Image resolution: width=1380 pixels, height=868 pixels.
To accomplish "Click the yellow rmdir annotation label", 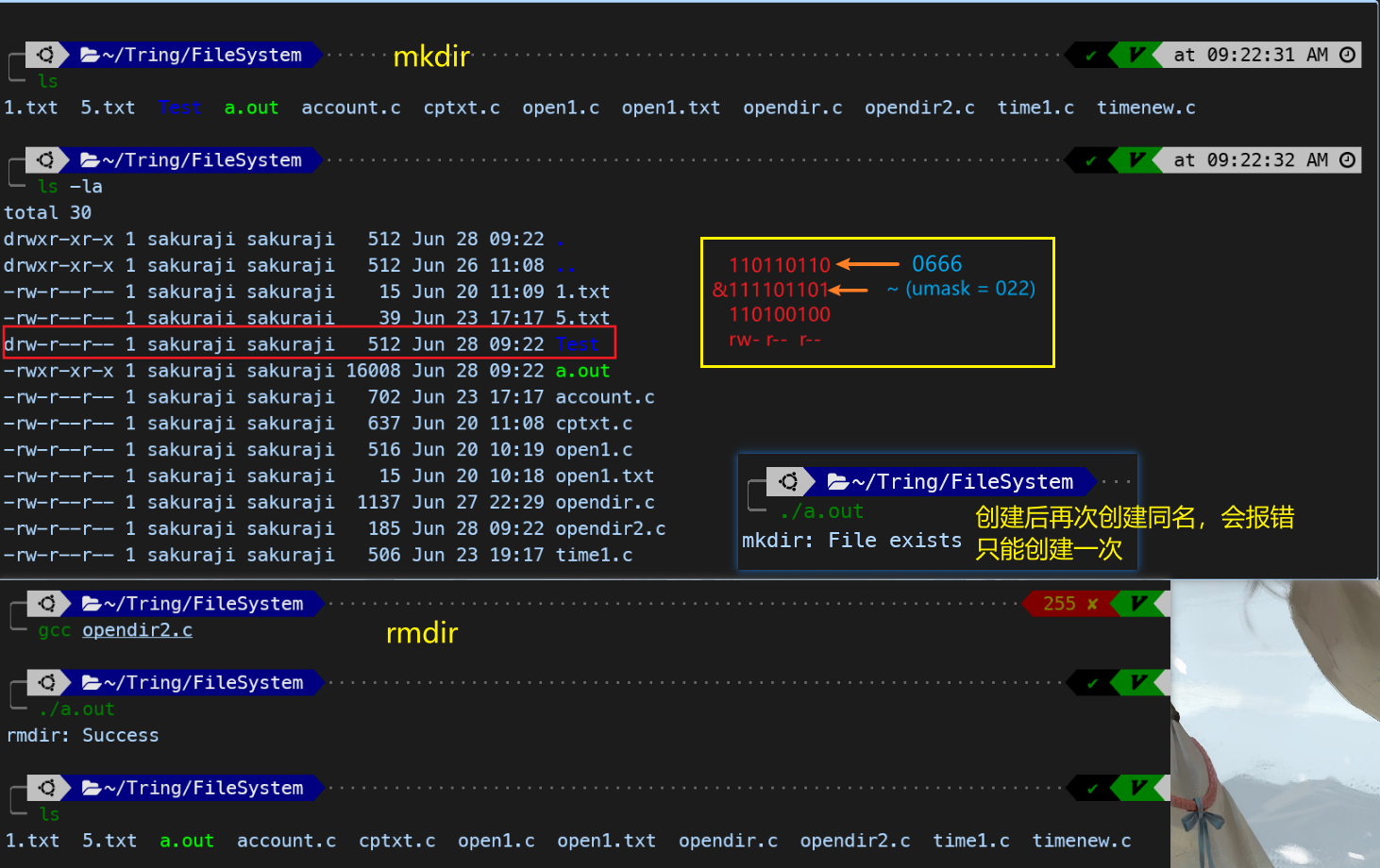I will (x=422, y=633).
